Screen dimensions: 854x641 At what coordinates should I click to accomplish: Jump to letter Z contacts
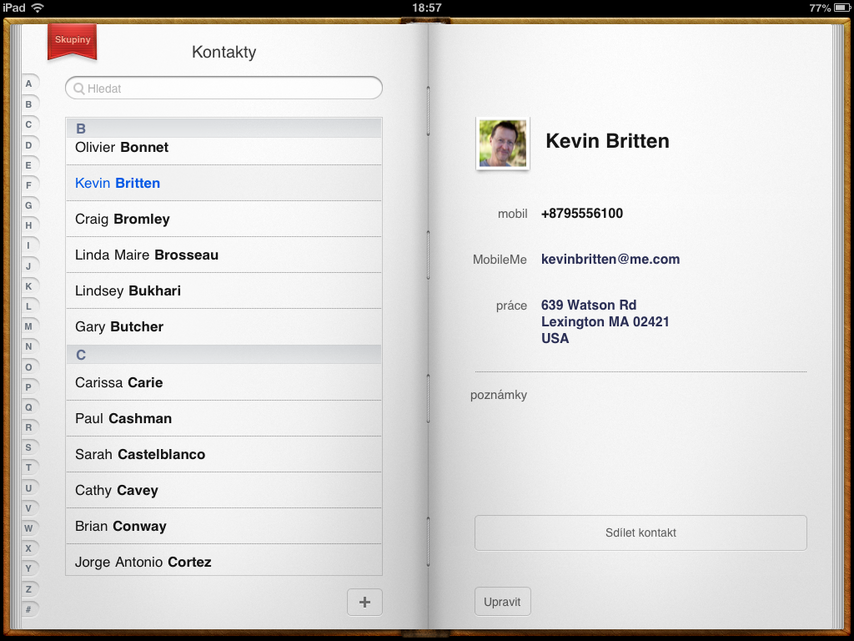pos(28,587)
